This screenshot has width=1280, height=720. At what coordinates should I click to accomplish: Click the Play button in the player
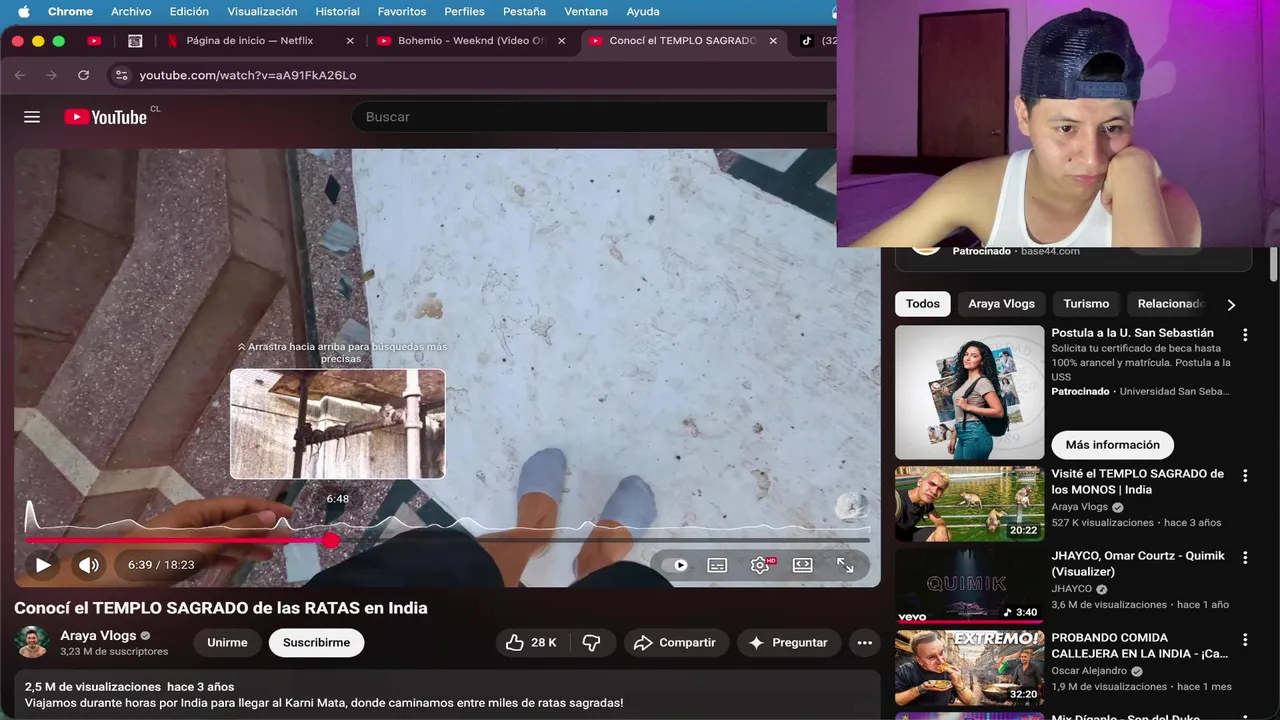(x=43, y=565)
